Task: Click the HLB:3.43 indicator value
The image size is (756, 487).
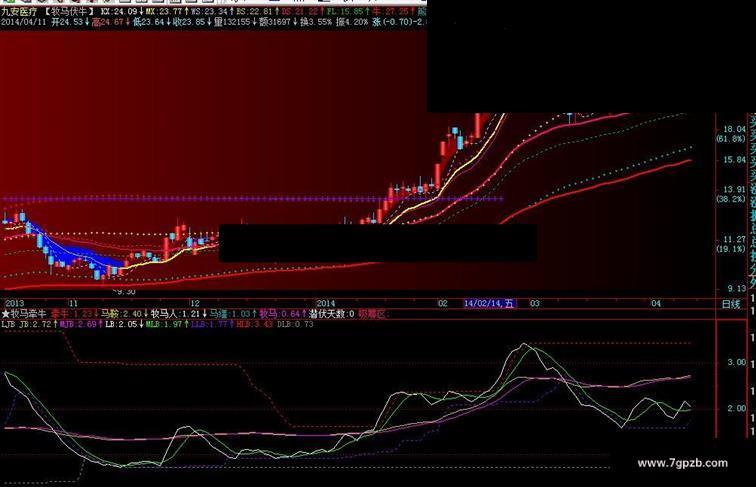Action: (x=254, y=325)
